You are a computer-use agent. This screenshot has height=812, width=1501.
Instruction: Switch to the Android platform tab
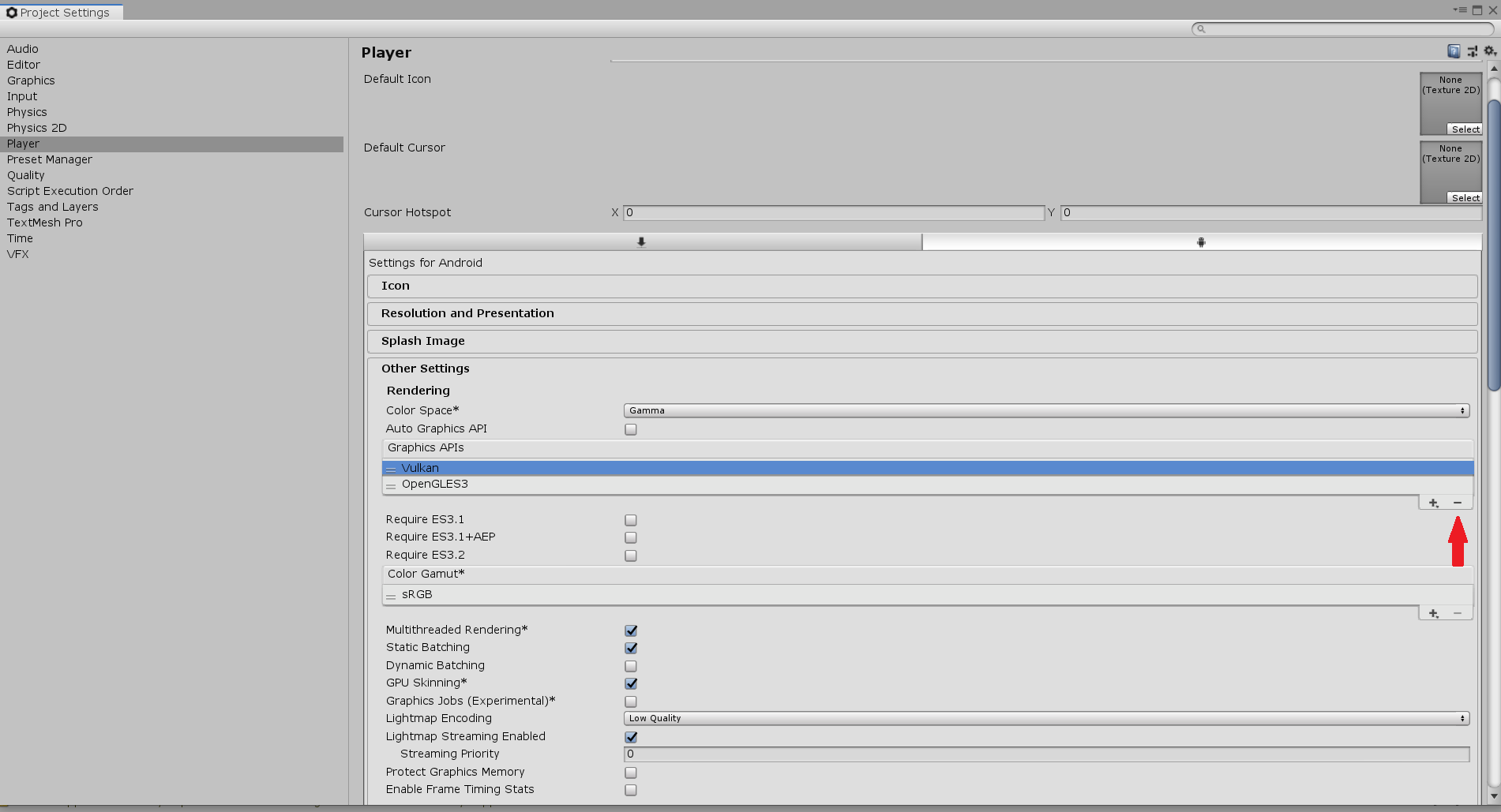[1201, 242]
